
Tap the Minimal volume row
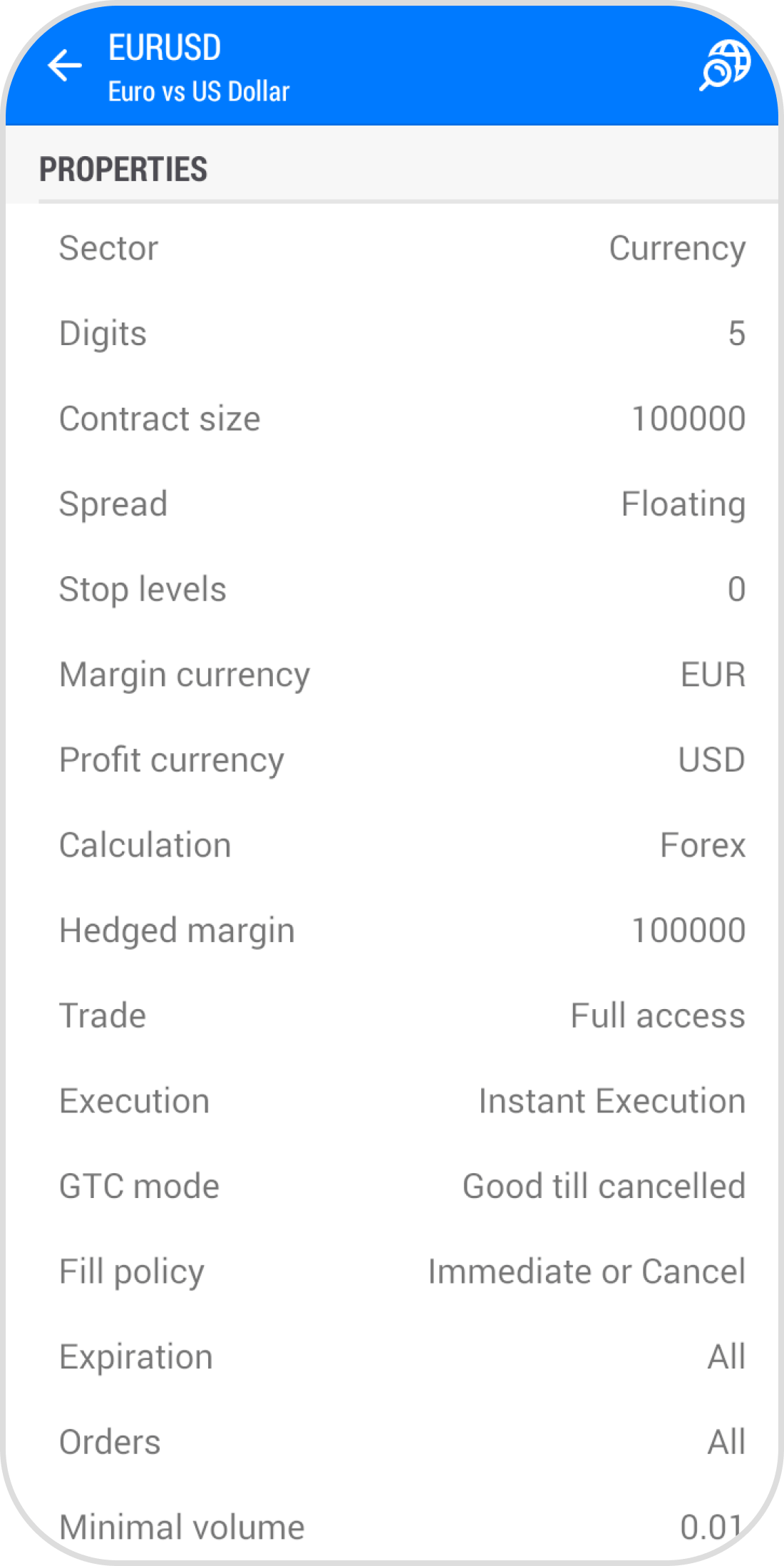coord(392,1526)
